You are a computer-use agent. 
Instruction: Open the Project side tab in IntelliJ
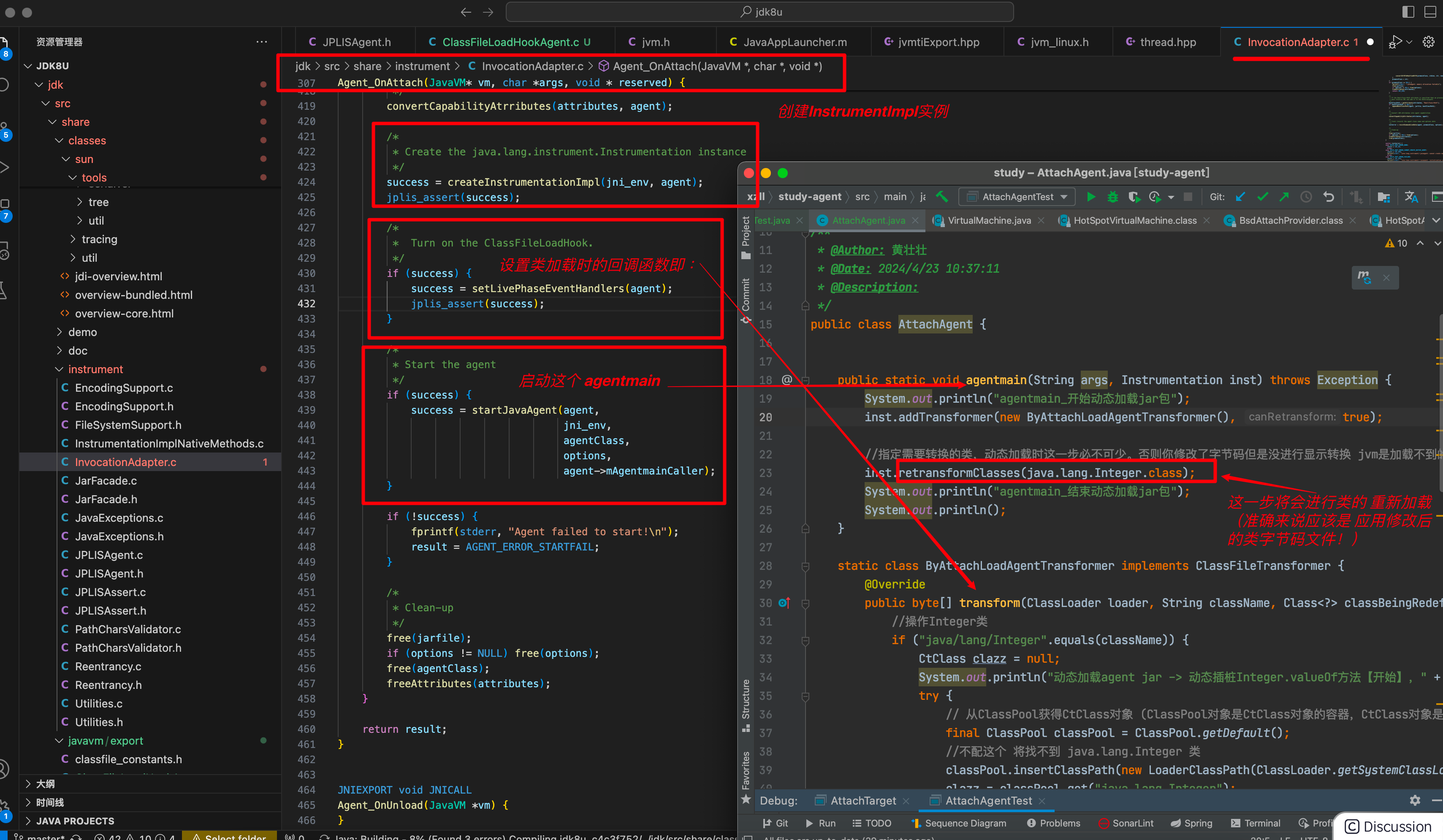pyautogui.click(x=746, y=237)
